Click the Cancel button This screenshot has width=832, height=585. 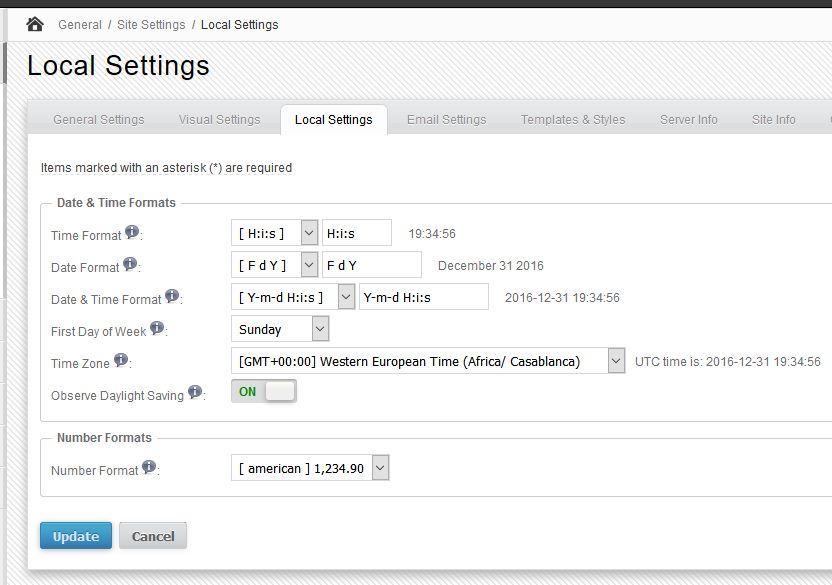coord(153,537)
